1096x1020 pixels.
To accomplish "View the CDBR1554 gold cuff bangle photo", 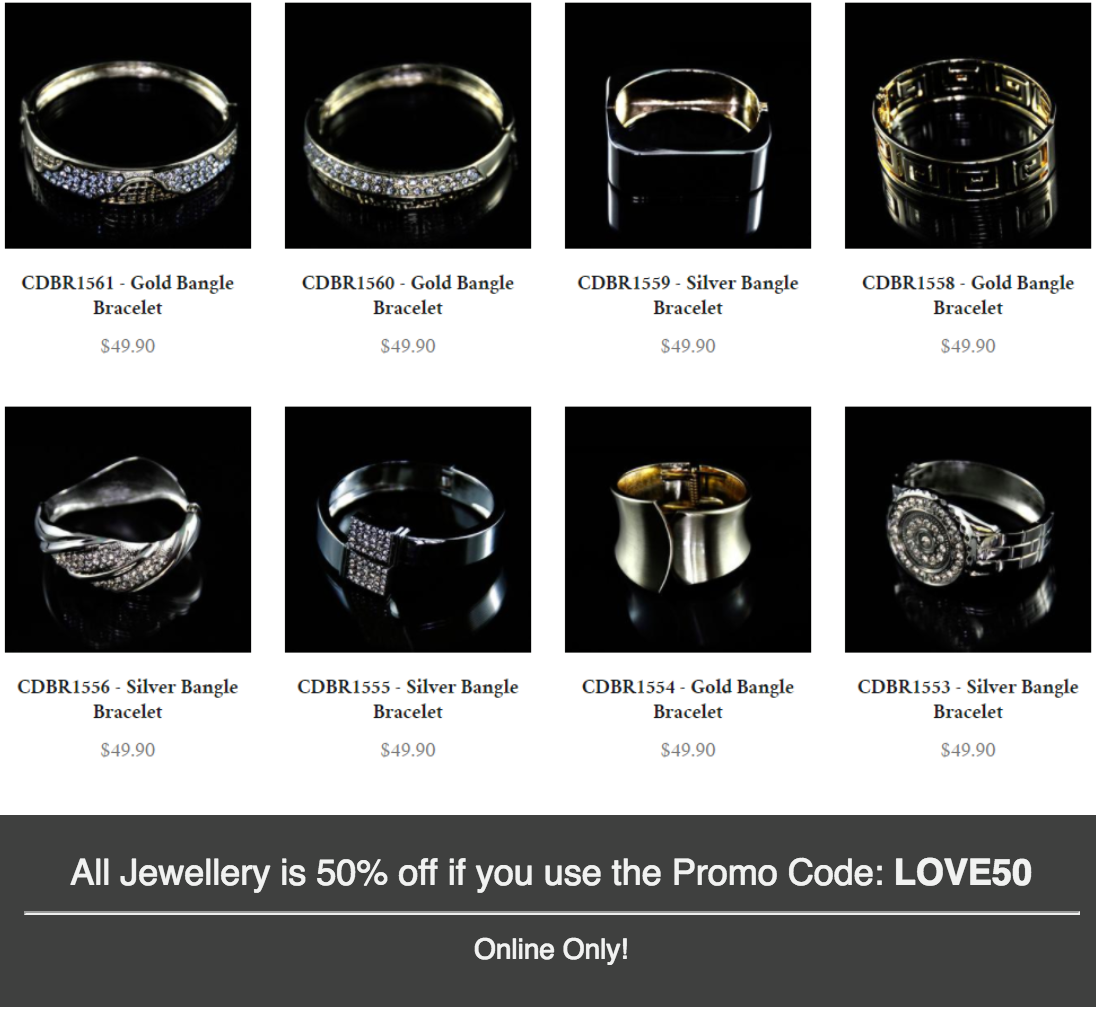I will click(x=688, y=530).
